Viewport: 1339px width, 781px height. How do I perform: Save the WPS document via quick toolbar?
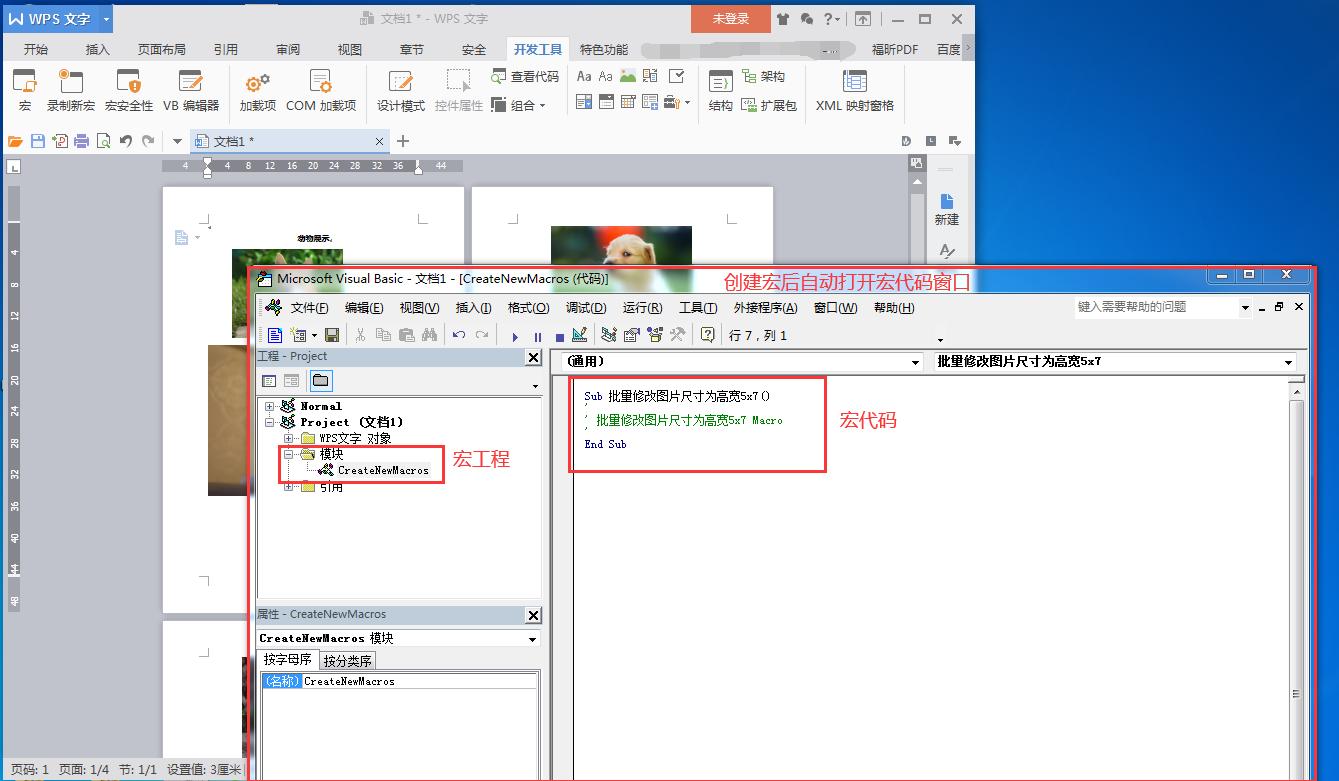pos(38,141)
